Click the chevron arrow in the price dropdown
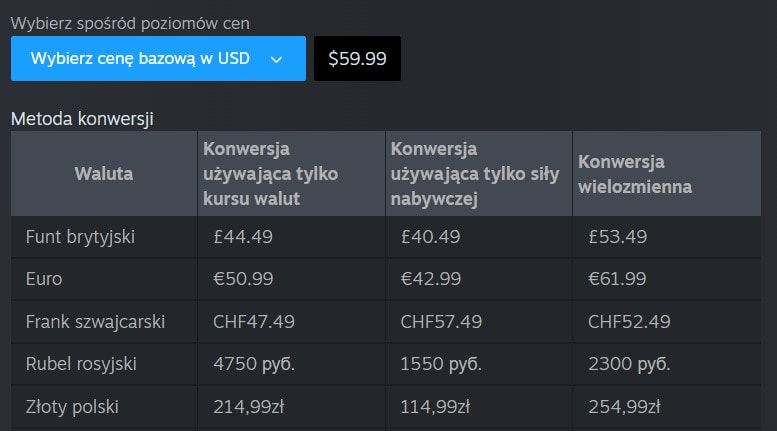Image resolution: width=777 pixels, height=431 pixels. 277,59
